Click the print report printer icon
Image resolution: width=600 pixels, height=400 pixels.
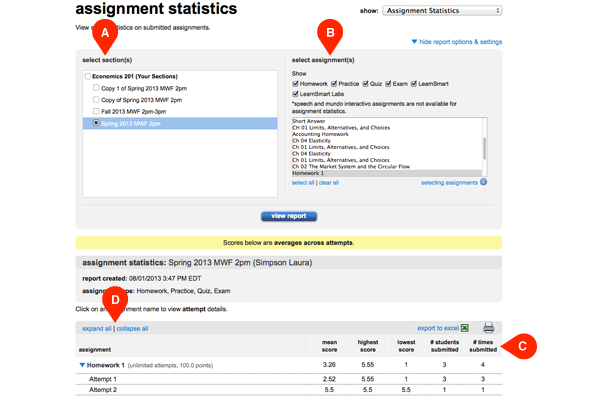coord(489,327)
